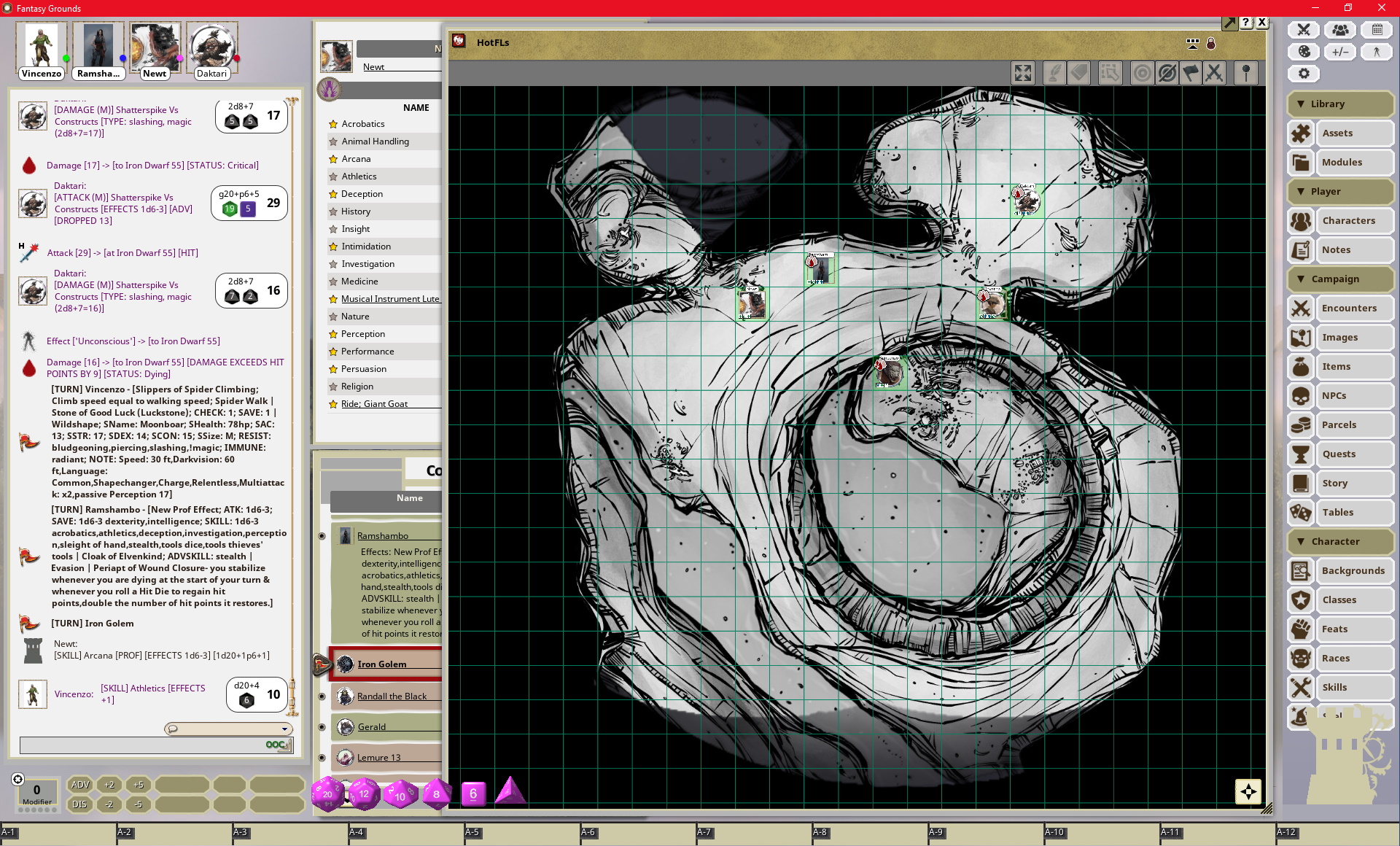This screenshot has height=846, width=1400.
Task: Click the Musical Instrument Lute skill
Action: (390, 299)
